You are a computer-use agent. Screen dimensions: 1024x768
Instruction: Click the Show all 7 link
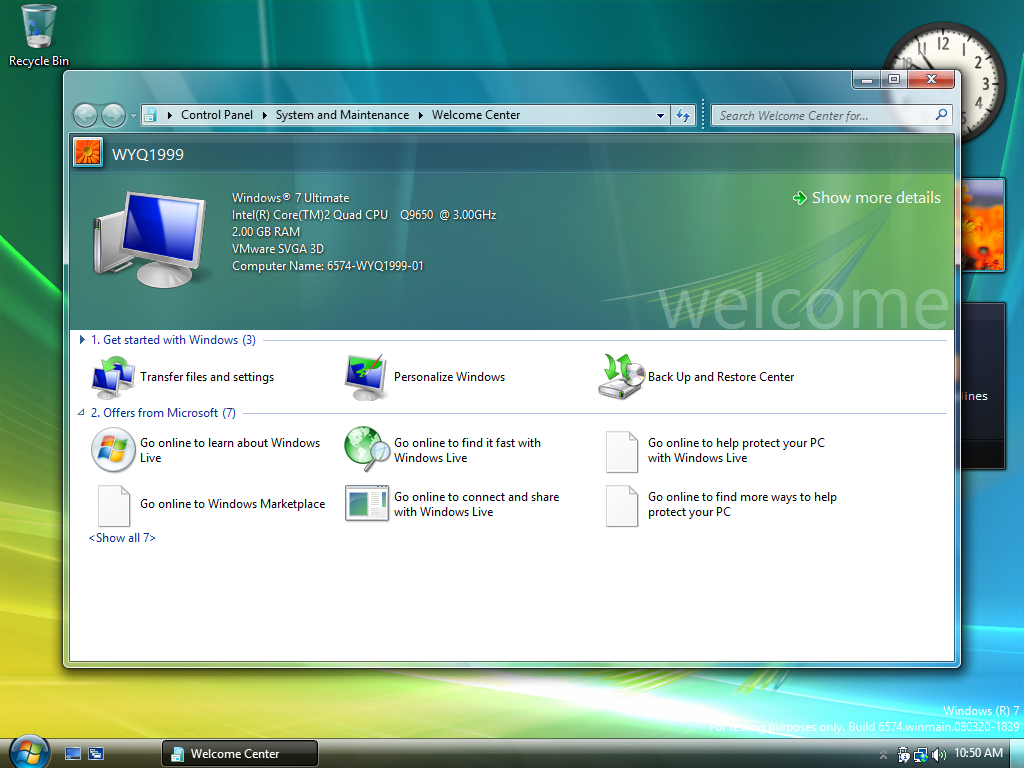pyautogui.click(x=122, y=538)
